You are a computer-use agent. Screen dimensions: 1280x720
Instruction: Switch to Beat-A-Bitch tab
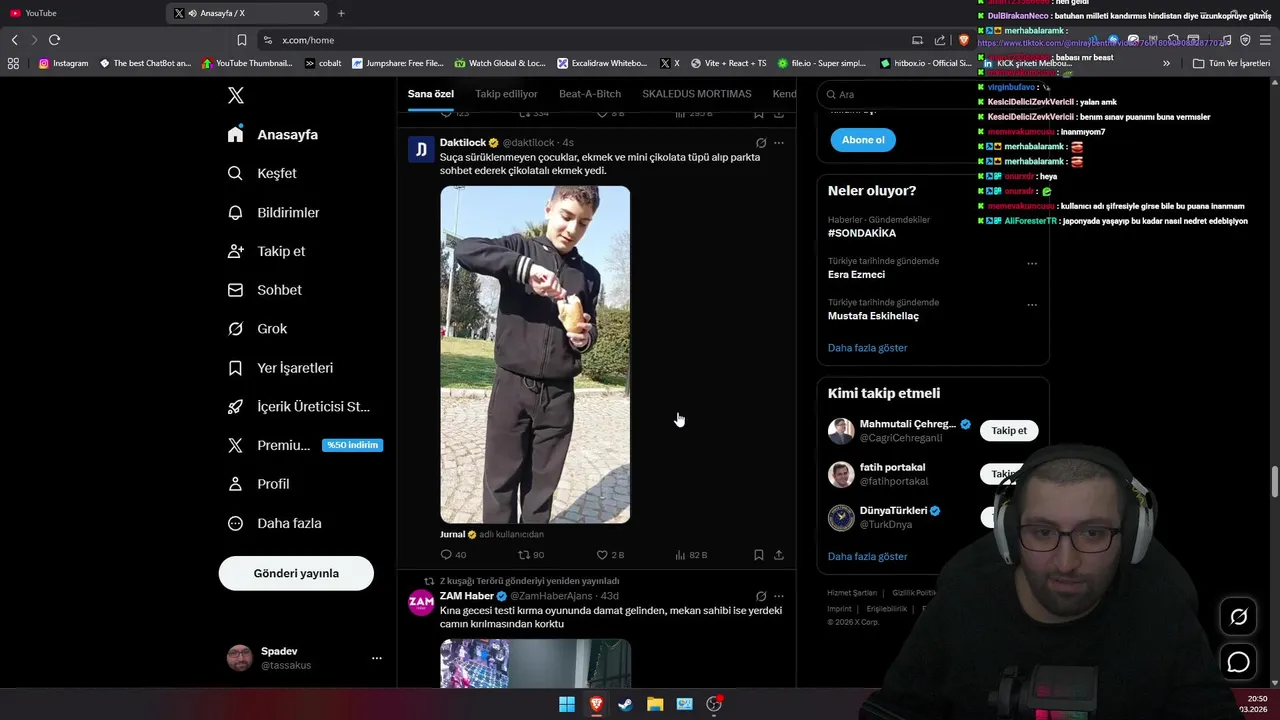click(590, 94)
